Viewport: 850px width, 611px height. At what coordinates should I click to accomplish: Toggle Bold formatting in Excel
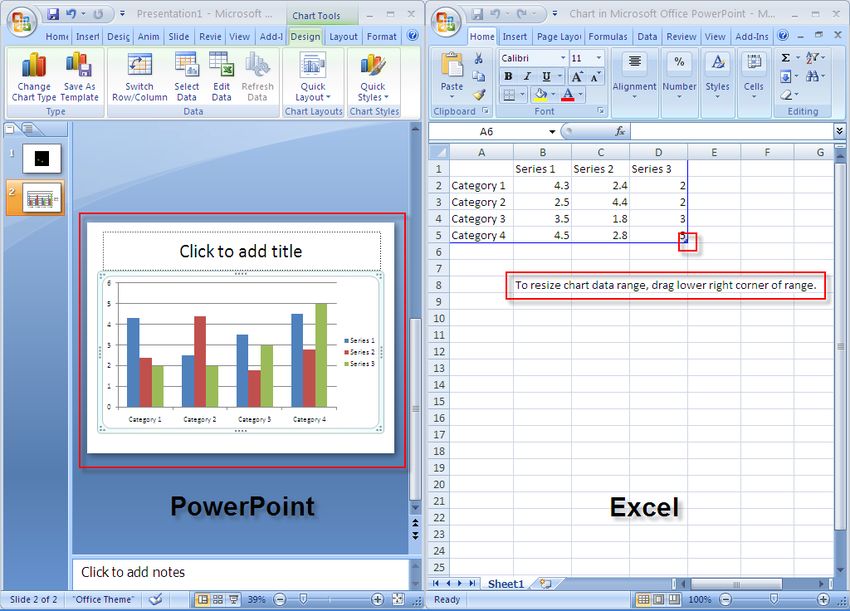[508, 76]
